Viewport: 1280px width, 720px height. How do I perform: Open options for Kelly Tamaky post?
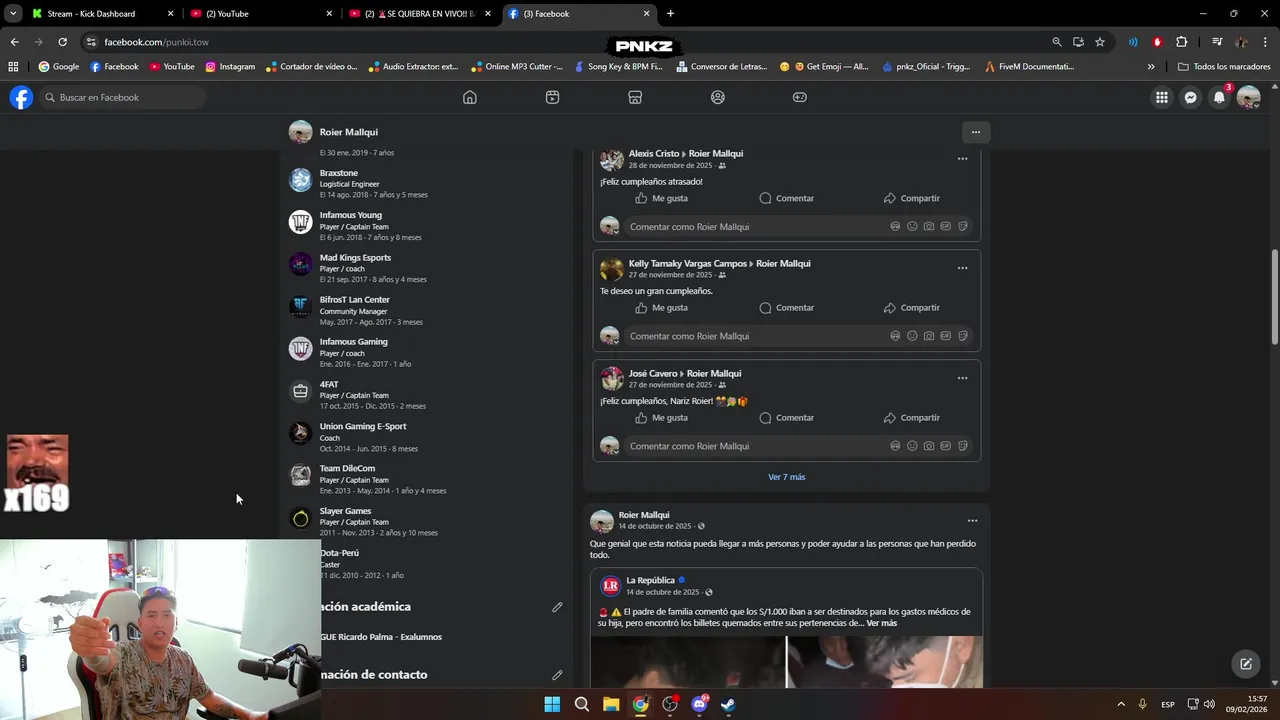pos(962,268)
